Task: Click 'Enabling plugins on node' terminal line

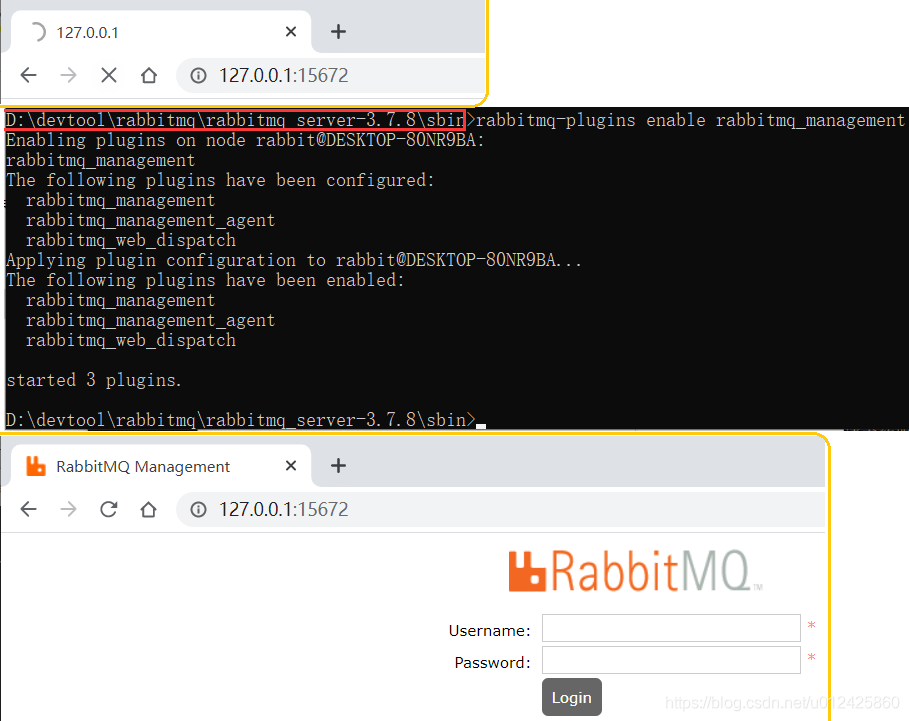Action: click(245, 140)
